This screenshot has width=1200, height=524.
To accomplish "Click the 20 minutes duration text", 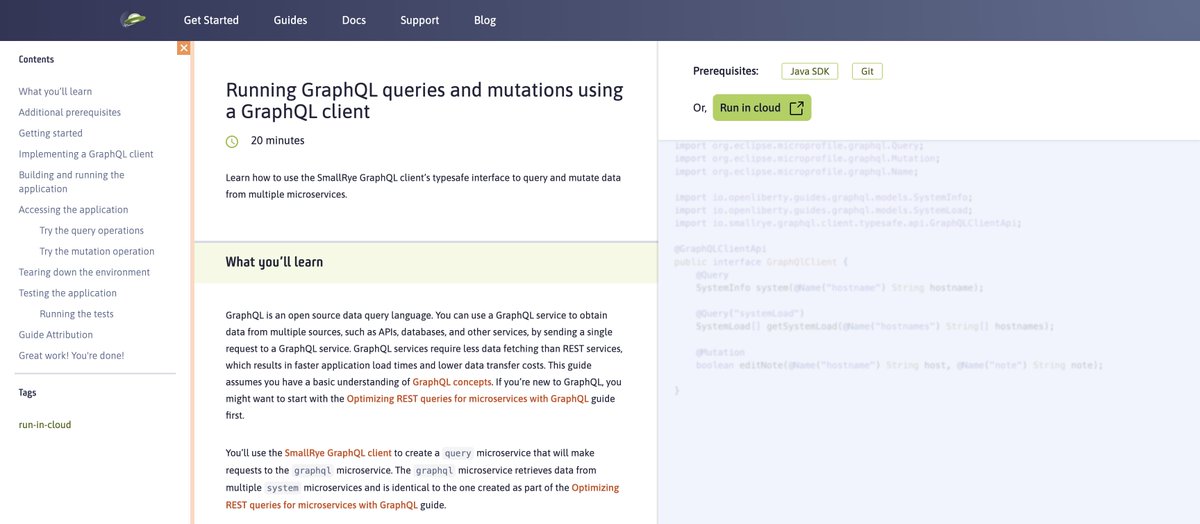I will click(x=278, y=141).
